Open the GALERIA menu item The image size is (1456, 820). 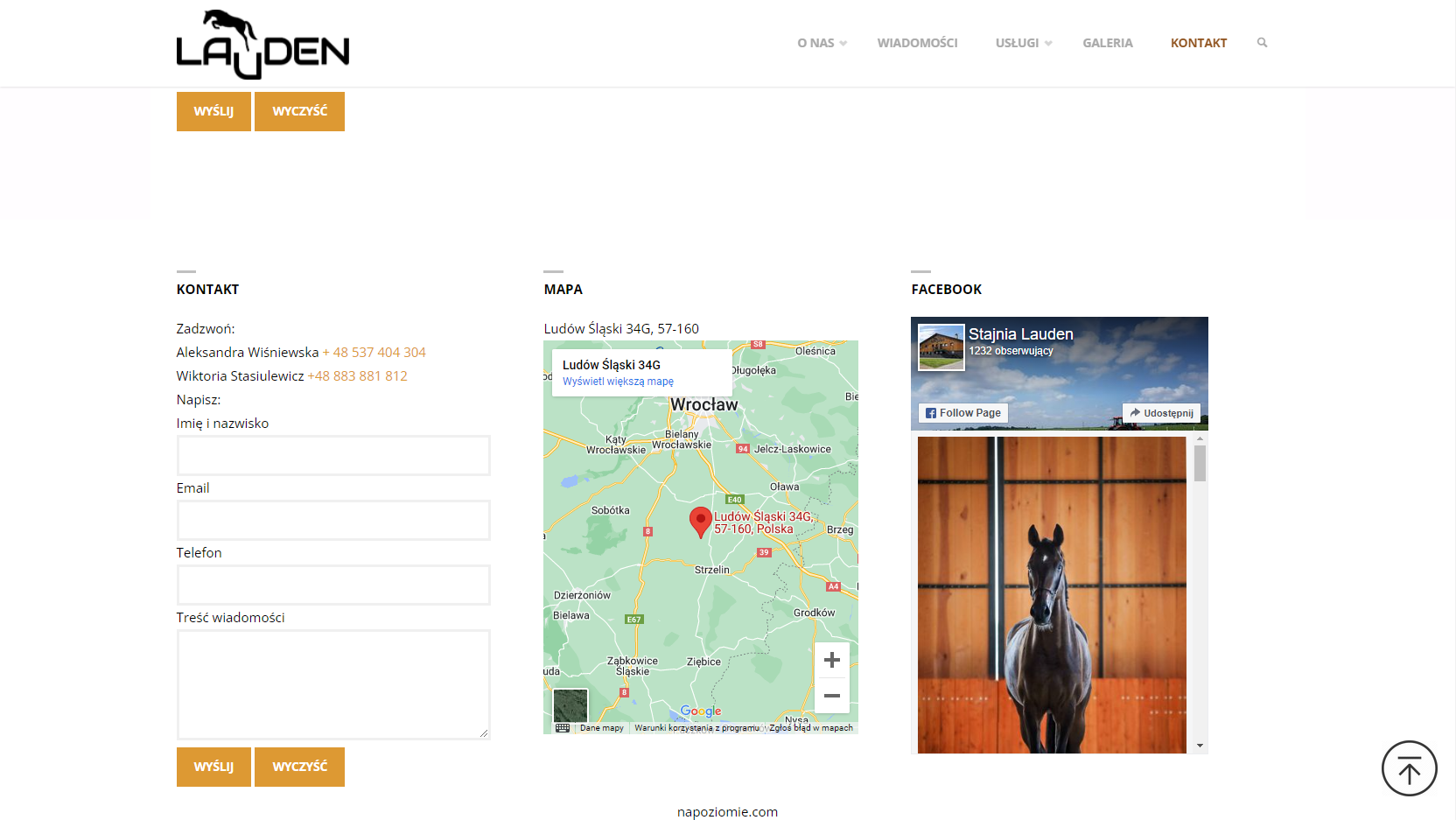[x=1107, y=43]
